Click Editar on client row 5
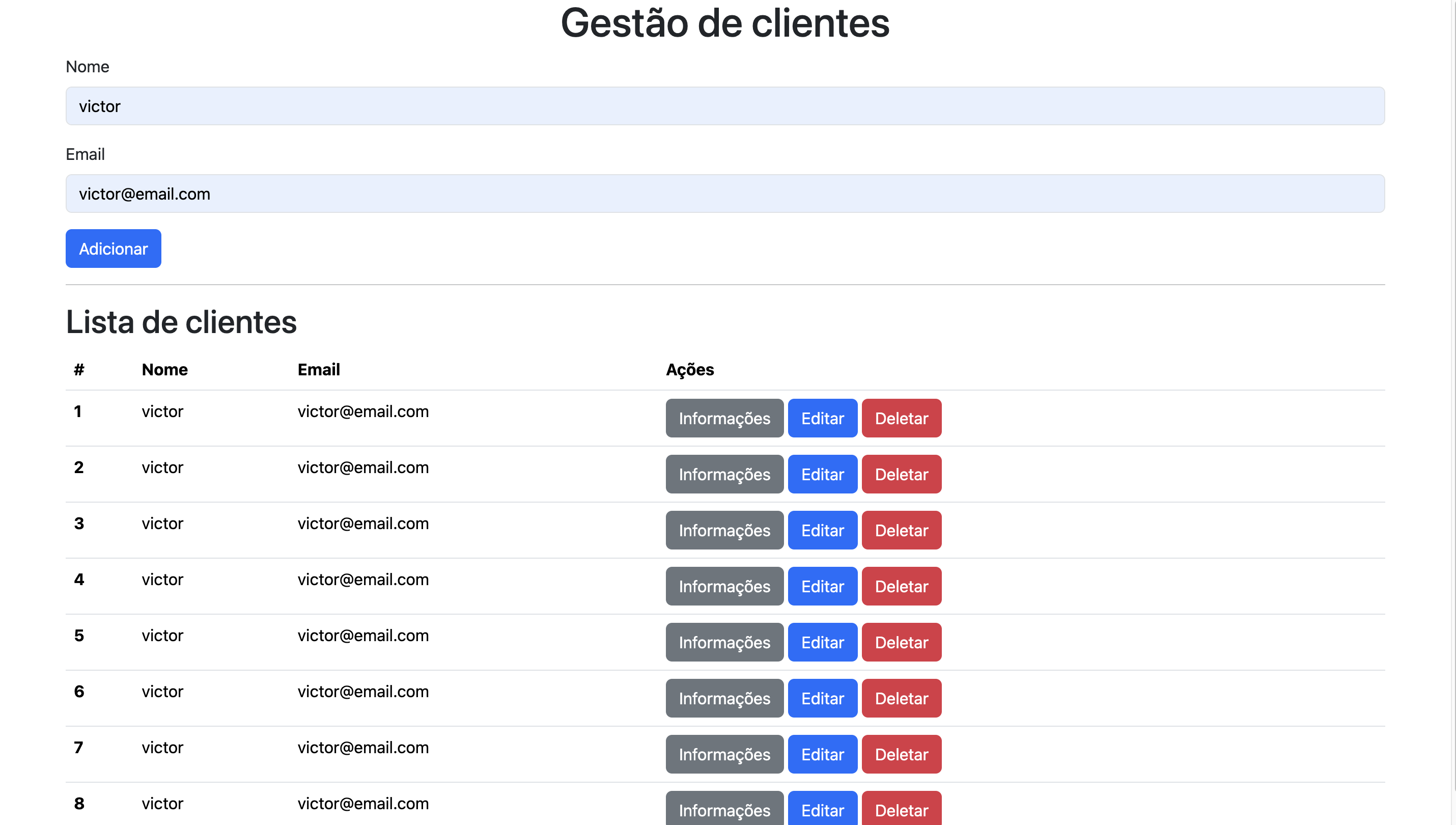The image size is (1456, 825). (822, 642)
